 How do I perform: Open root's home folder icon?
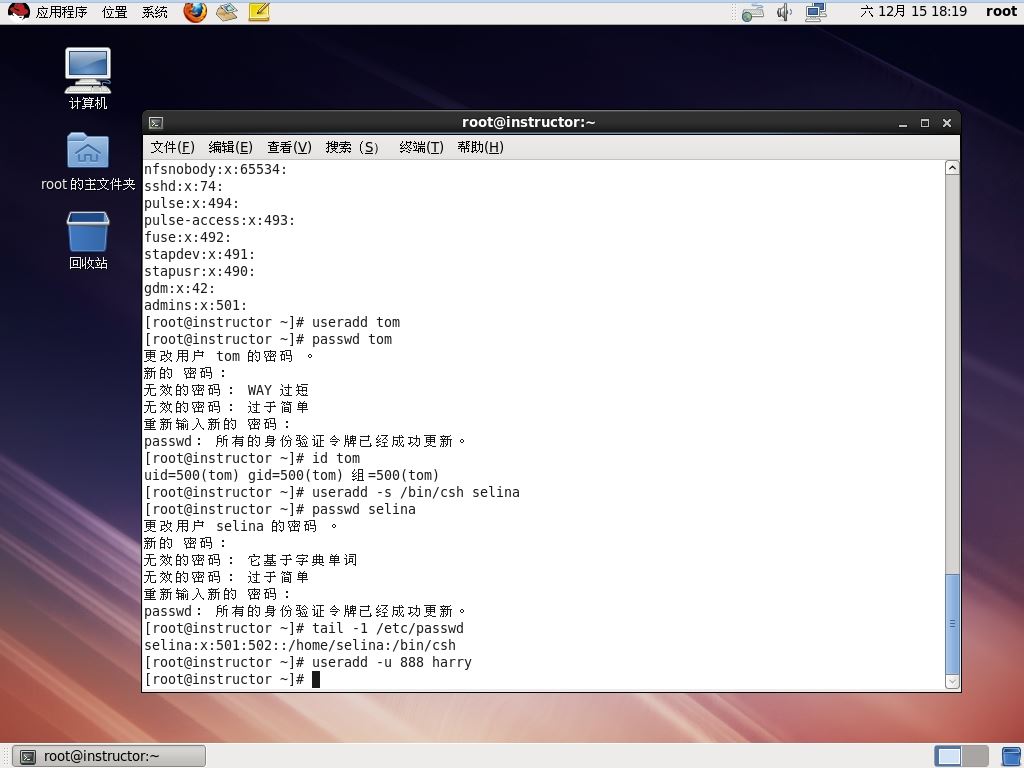coord(88,161)
